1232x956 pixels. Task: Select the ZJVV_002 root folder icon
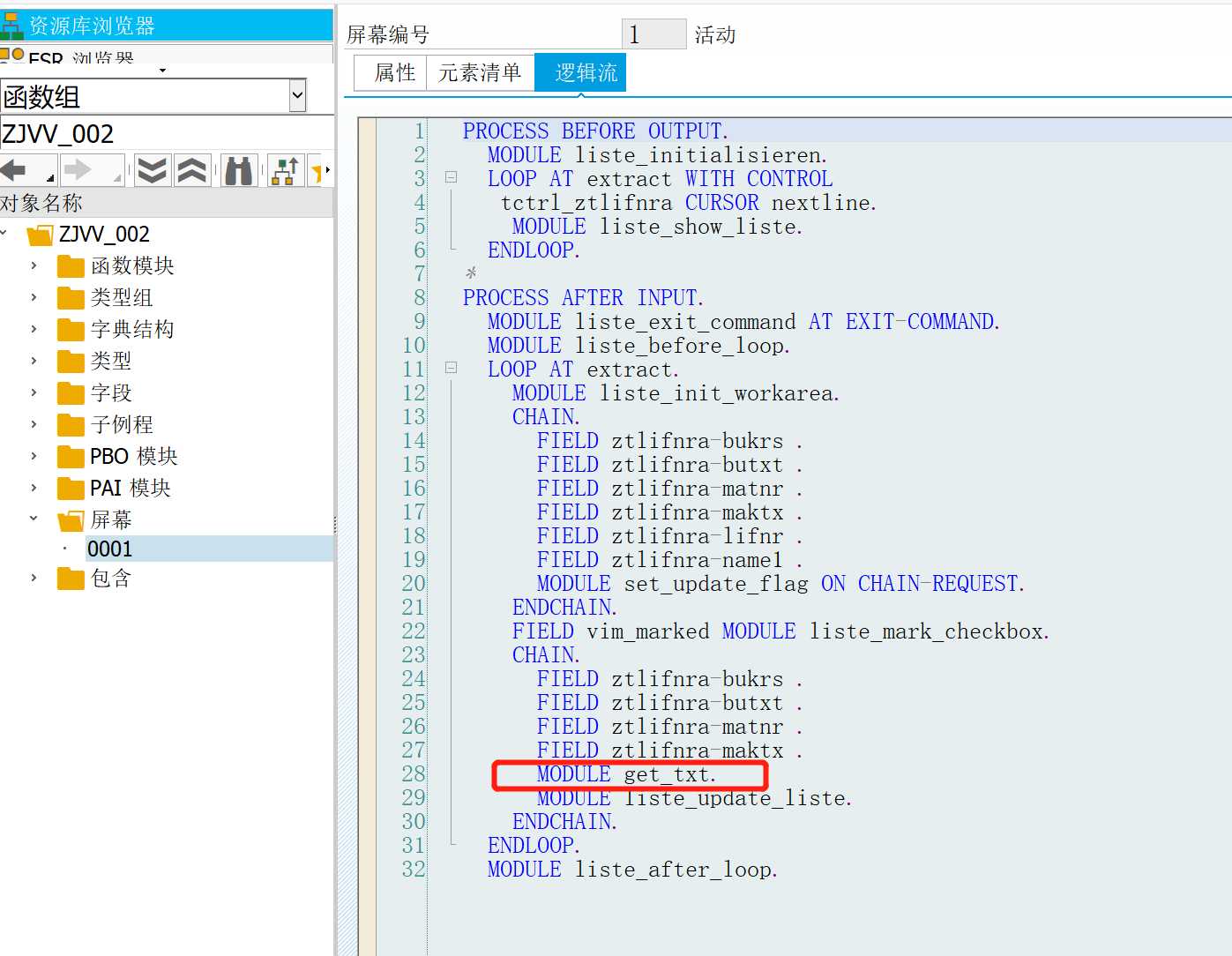[x=40, y=235]
